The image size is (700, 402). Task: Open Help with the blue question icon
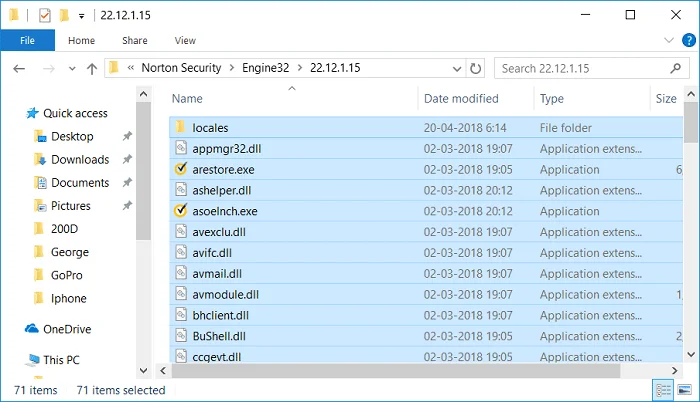click(x=689, y=40)
